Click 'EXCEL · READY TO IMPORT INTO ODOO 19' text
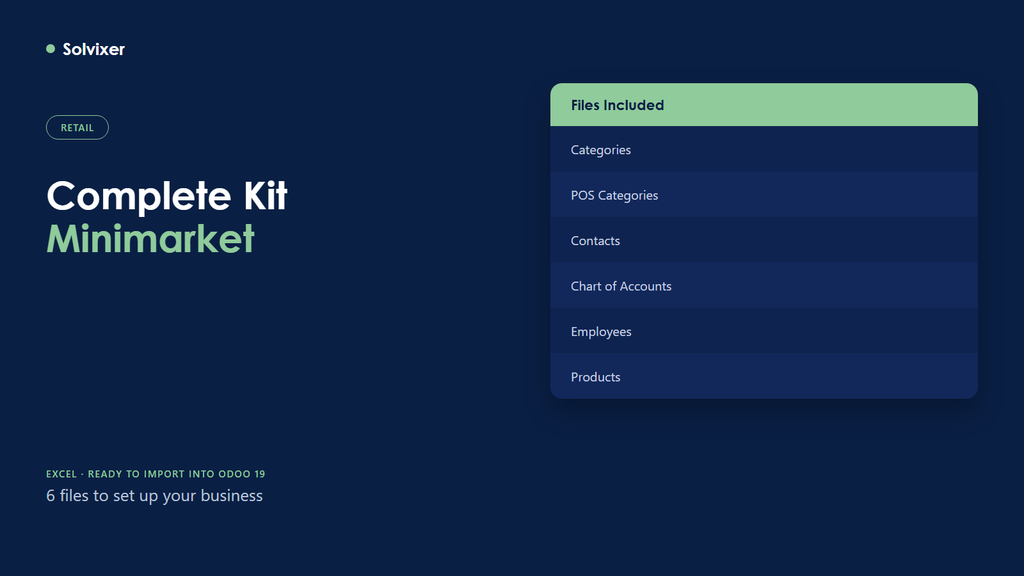1024x576 pixels. [155, 474]
